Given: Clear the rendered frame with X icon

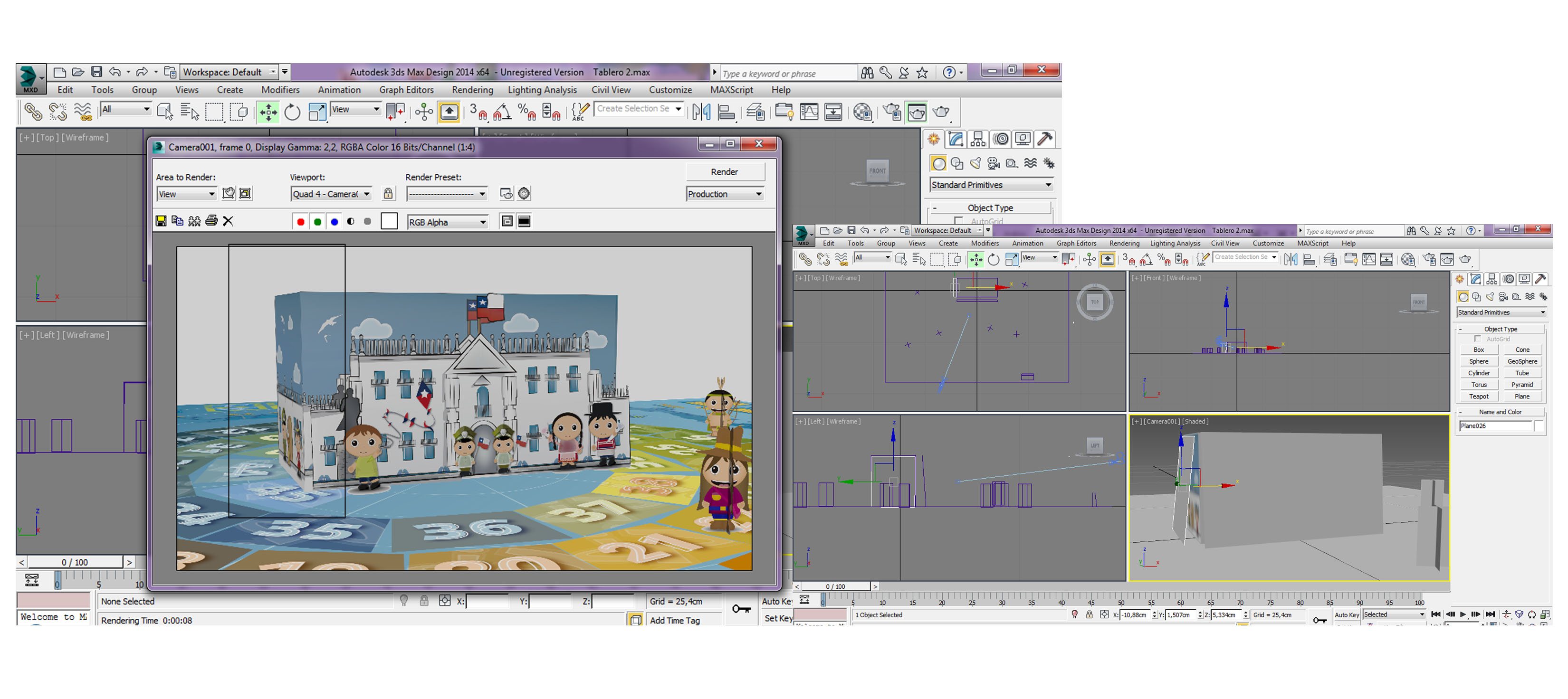Looking at the screenshot, I should click(228, 221).
